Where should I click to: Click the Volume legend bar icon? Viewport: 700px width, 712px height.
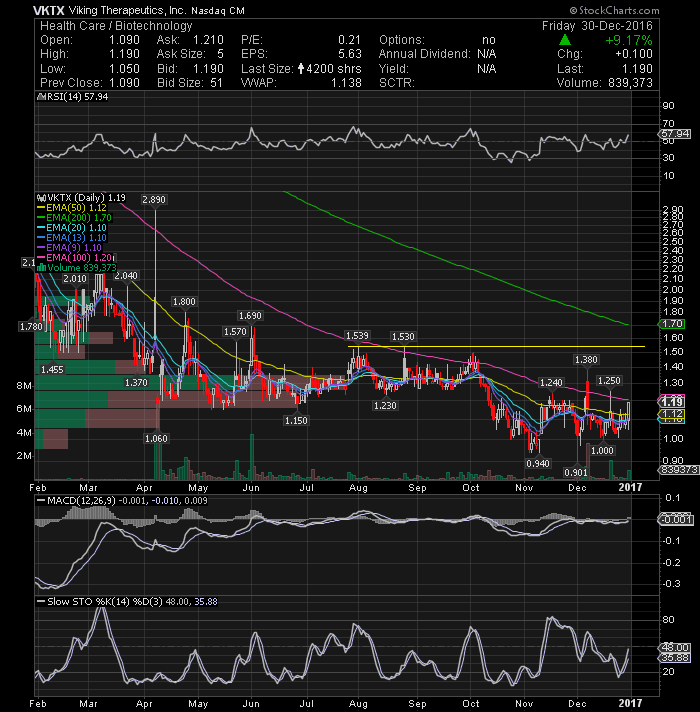coord(41,268)
